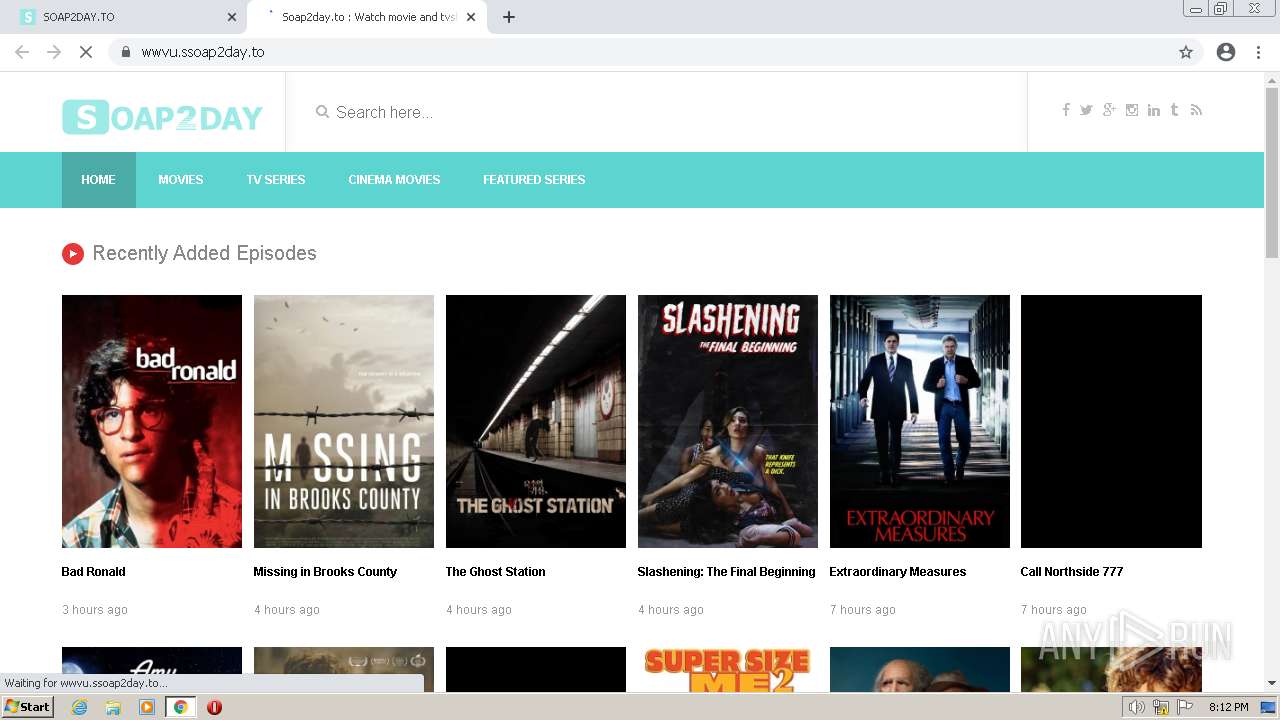Click the Soap2day site logo

[162, 117]
